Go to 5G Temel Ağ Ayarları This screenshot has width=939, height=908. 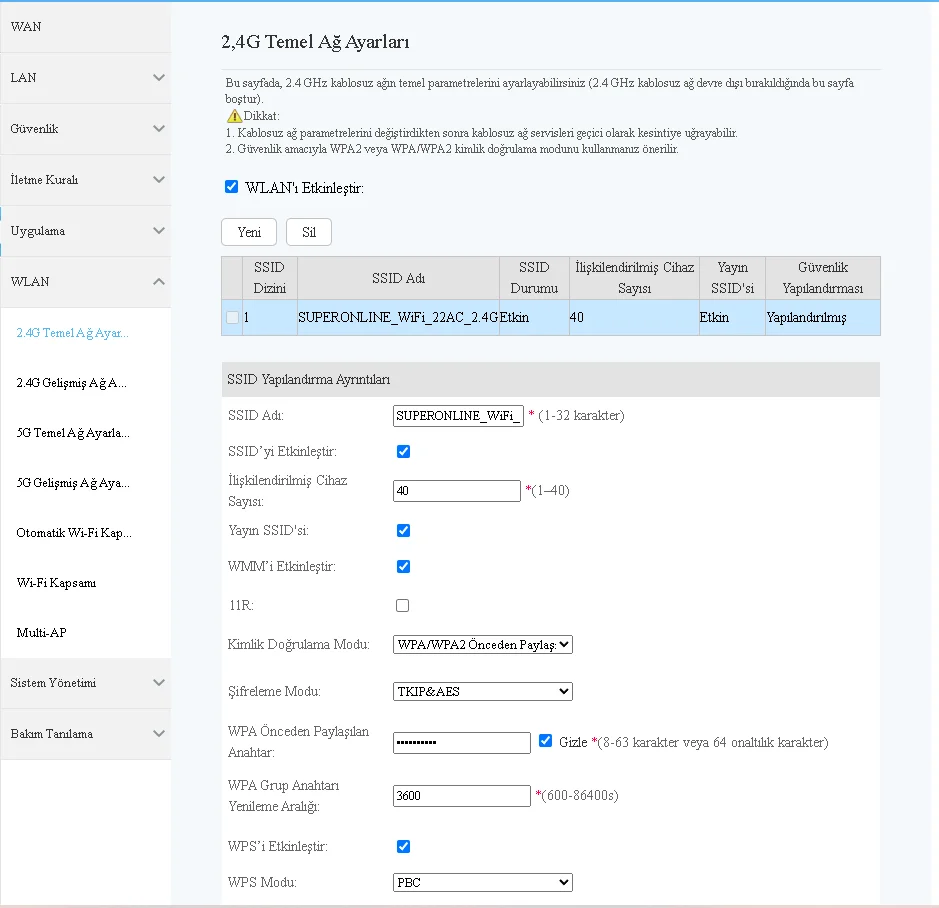(73, 433)
